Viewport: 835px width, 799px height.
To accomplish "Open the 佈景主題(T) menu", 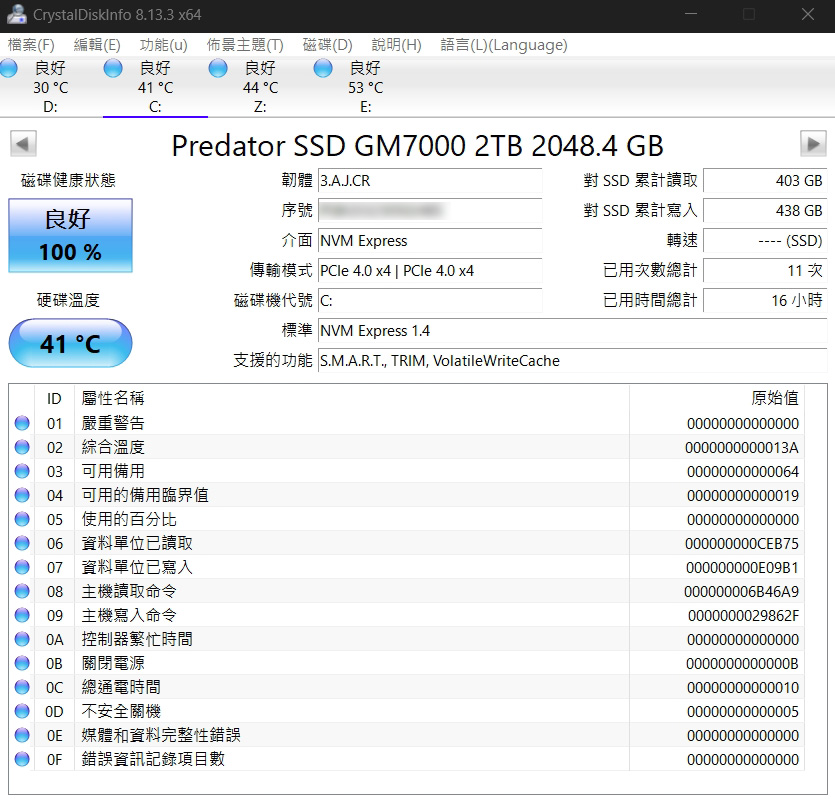I will pos(245,45).
